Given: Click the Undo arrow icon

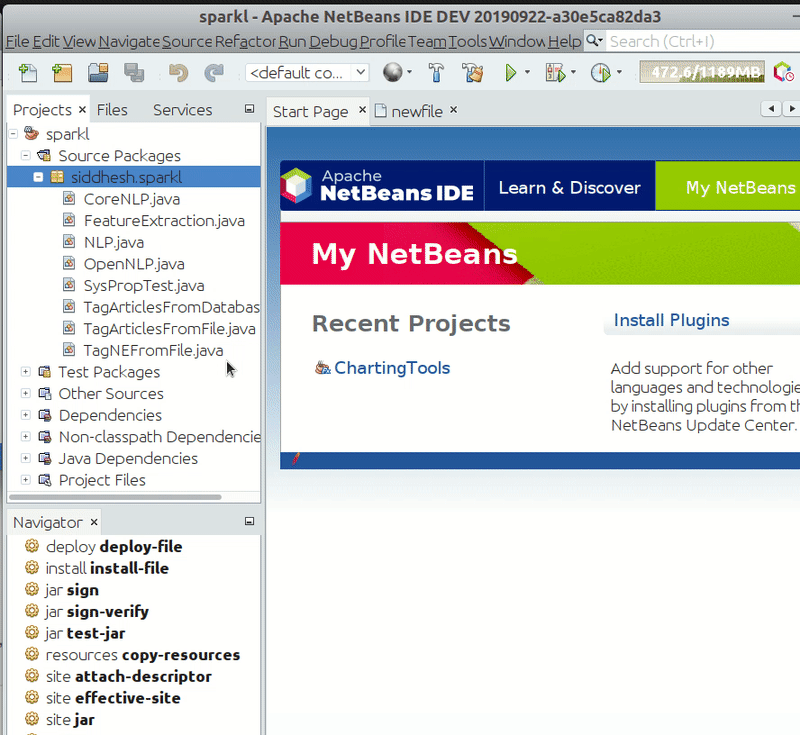Looking at the screenshot, I should coord(179,73).
